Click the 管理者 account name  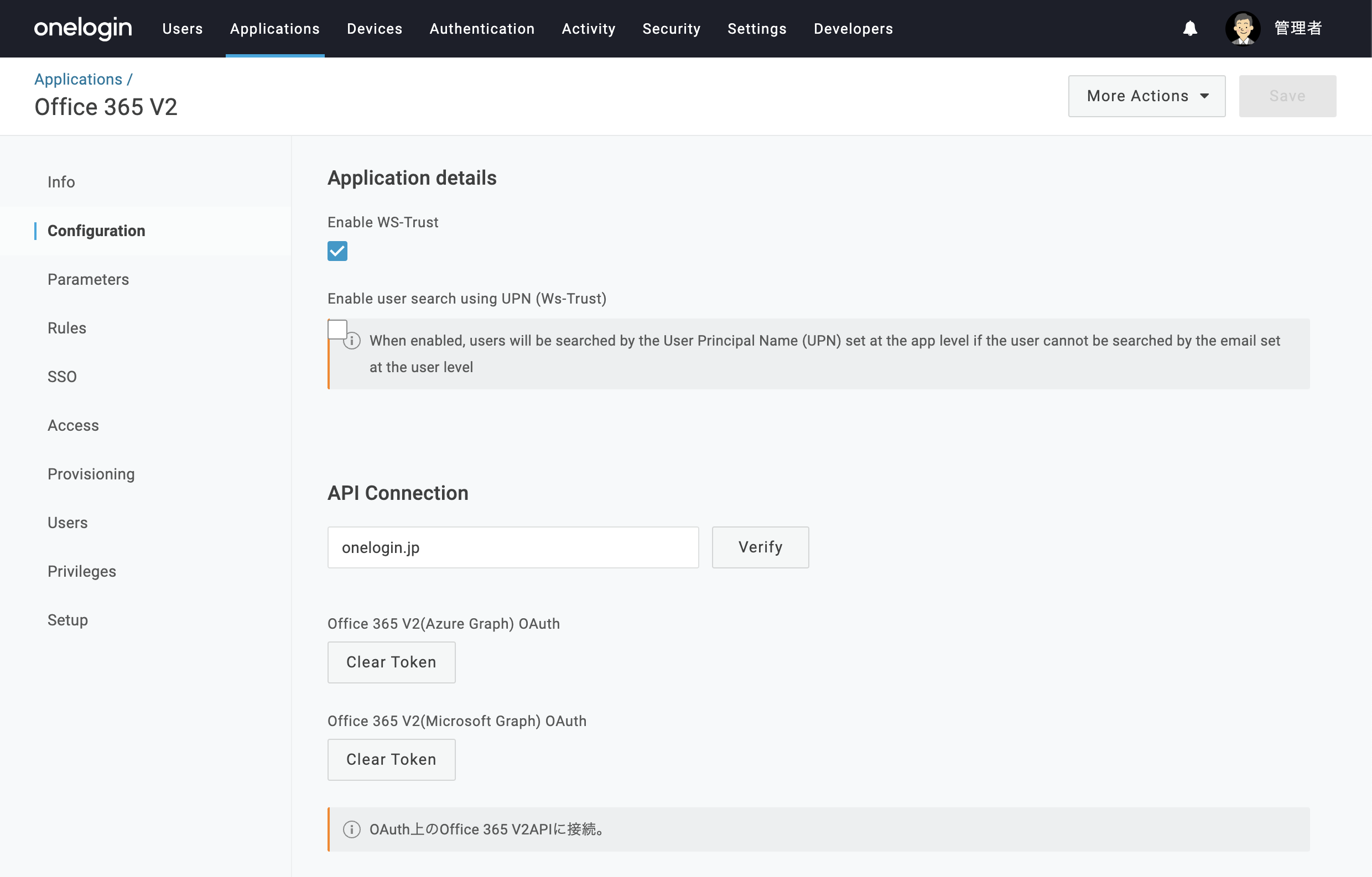1298,28
